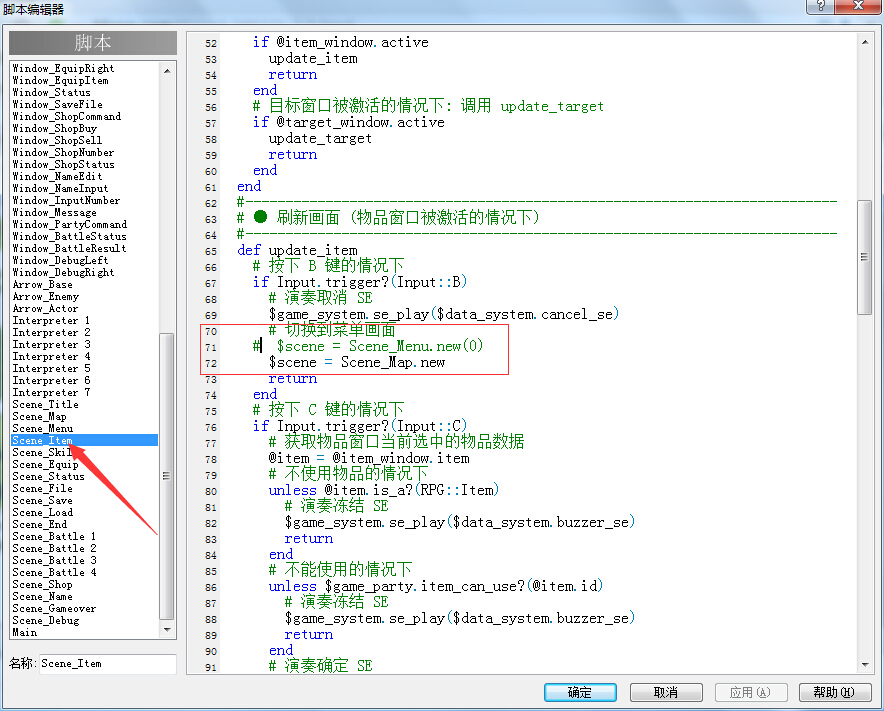Click the 'def update_item' code line
This screenshot has height=711, width=884.
pyautogui.click(x=298, y=250)
